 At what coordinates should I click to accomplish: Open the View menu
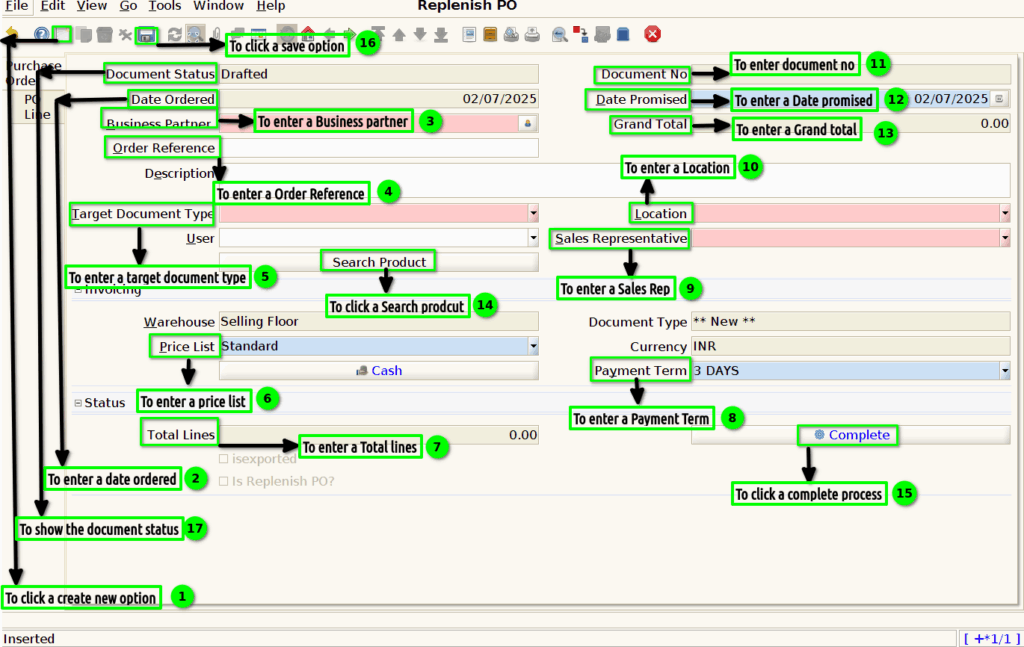[91, 6]
